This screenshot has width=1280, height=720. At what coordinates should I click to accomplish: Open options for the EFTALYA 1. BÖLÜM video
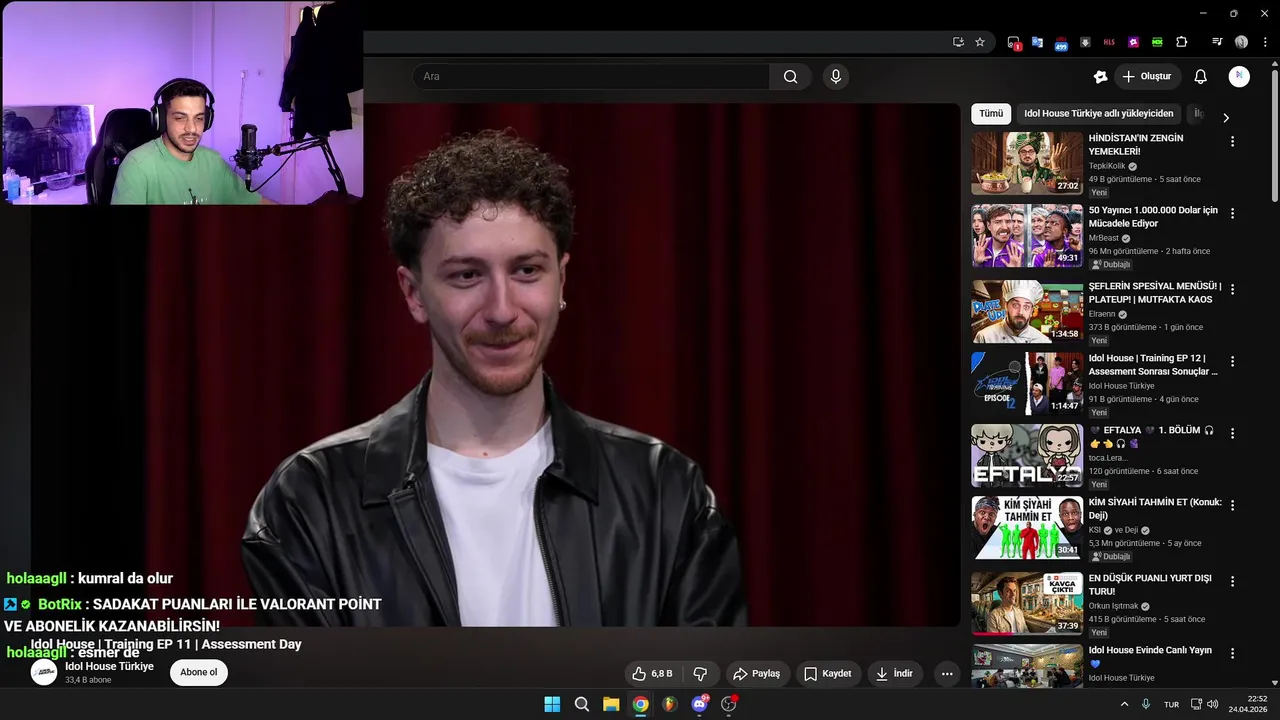1232,434
